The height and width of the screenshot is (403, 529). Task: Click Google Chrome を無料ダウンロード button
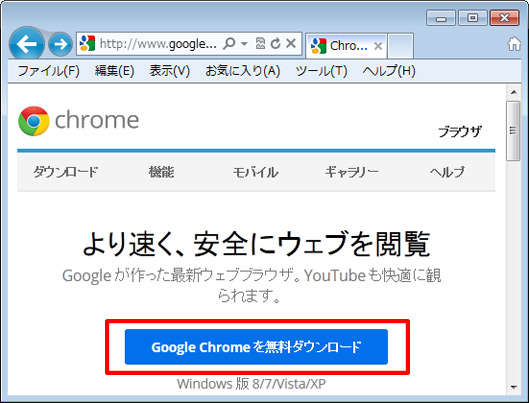[x=256, y=347]
